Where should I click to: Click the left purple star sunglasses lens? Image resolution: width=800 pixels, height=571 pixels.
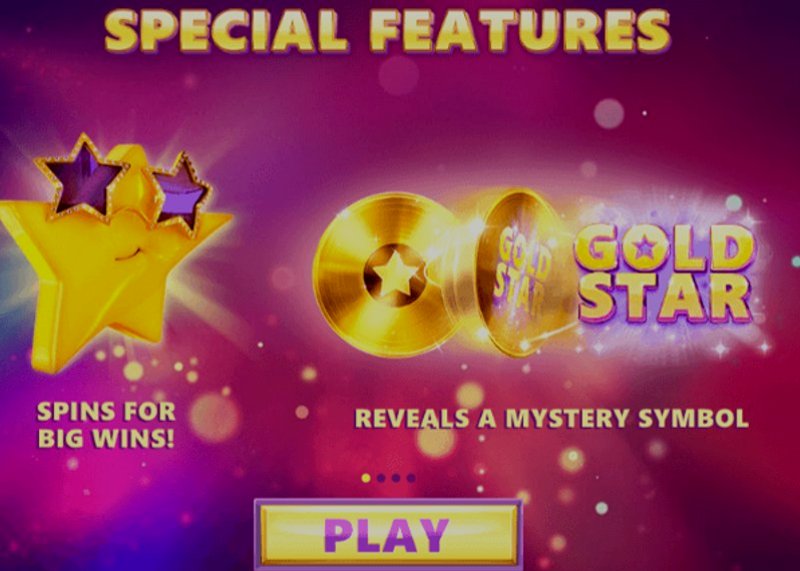(x=82, y=179)
